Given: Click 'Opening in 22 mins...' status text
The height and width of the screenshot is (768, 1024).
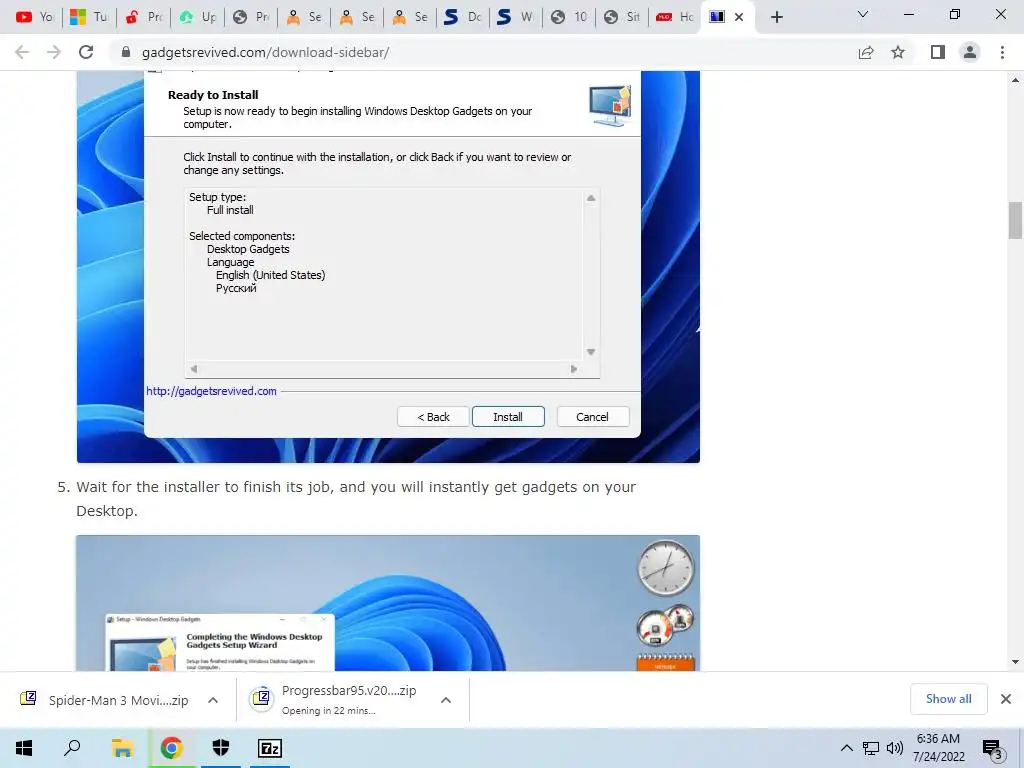Looking at the screenshot, I should coord(328,711).
